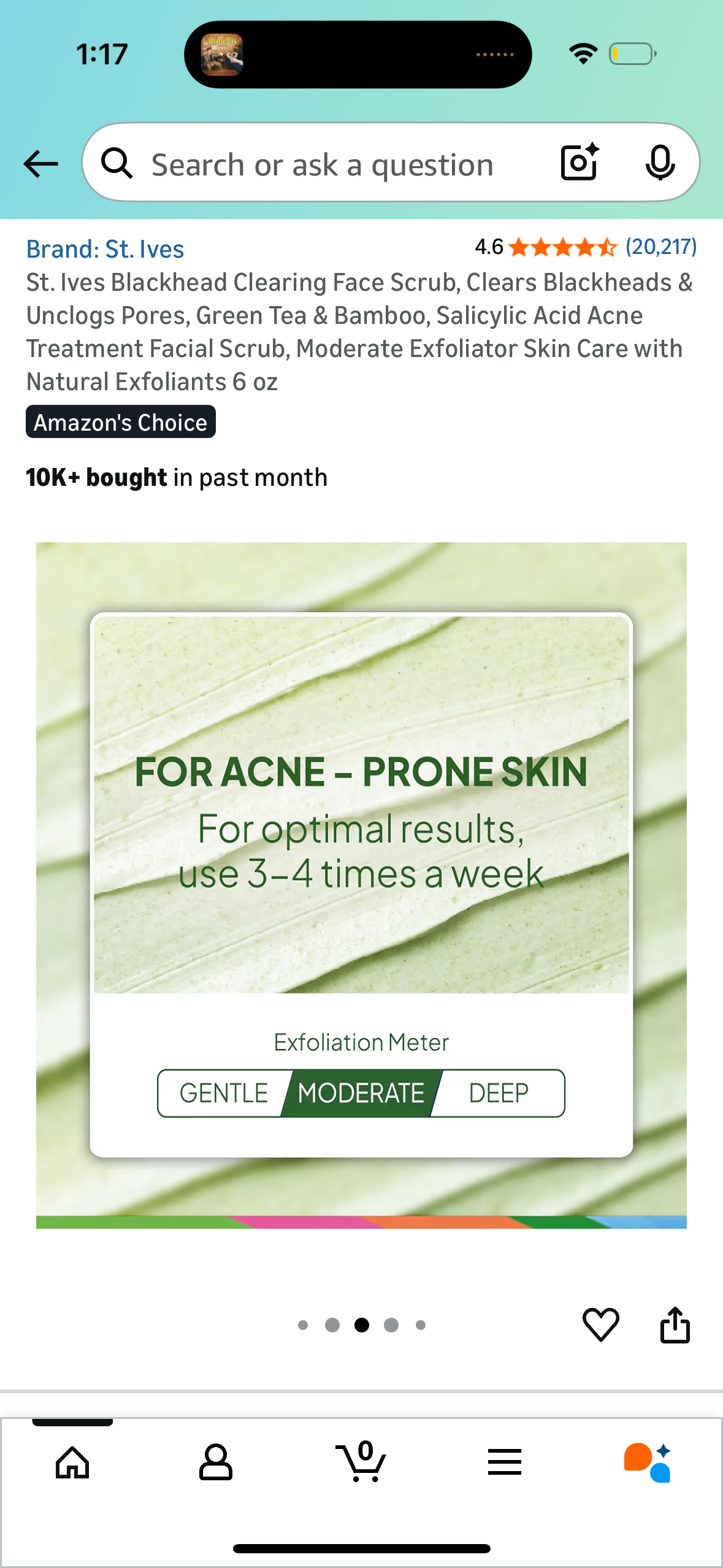This screenshot has width=723, height=1568.
Task: Open the shopping cart
Action: (361, 1462)
